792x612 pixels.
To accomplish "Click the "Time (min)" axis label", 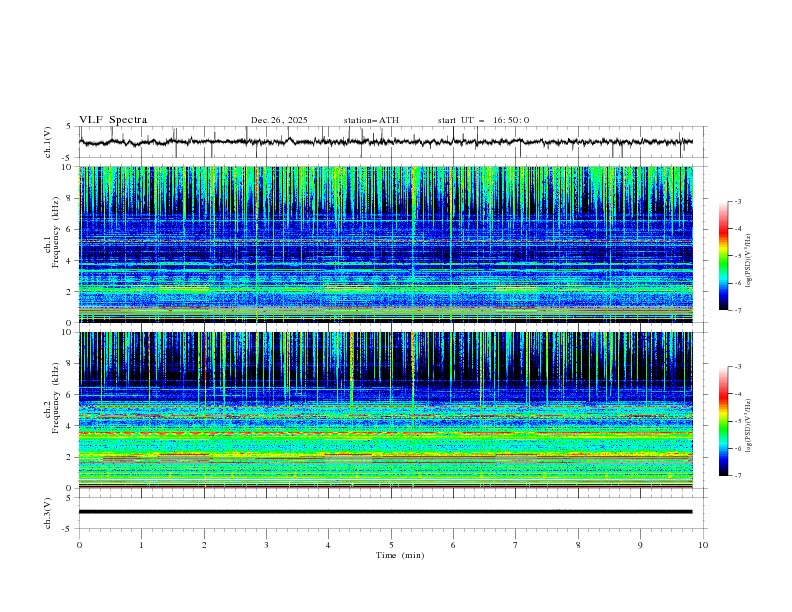I will click(400, 555).
